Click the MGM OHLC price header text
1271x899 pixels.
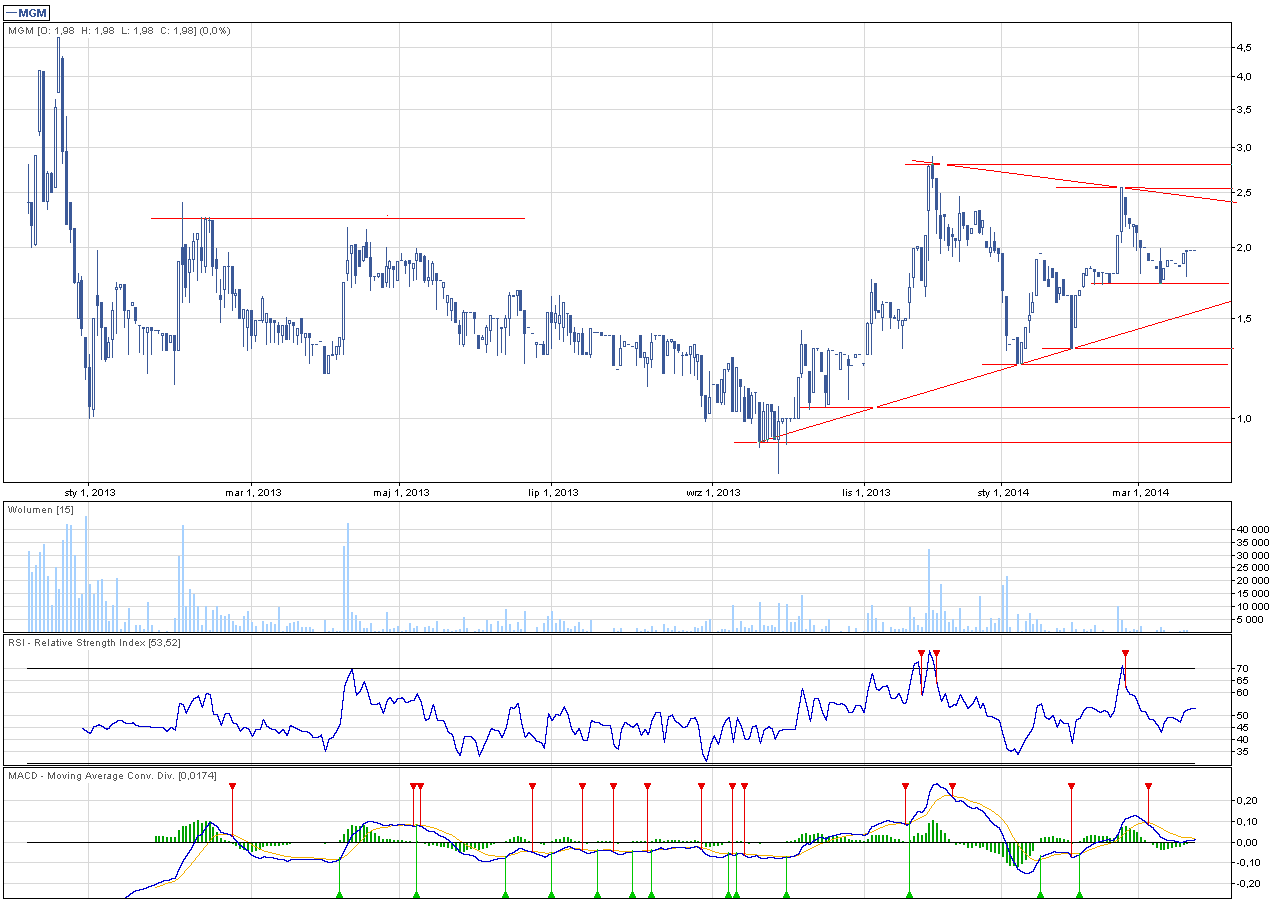(x=119, y=31)
